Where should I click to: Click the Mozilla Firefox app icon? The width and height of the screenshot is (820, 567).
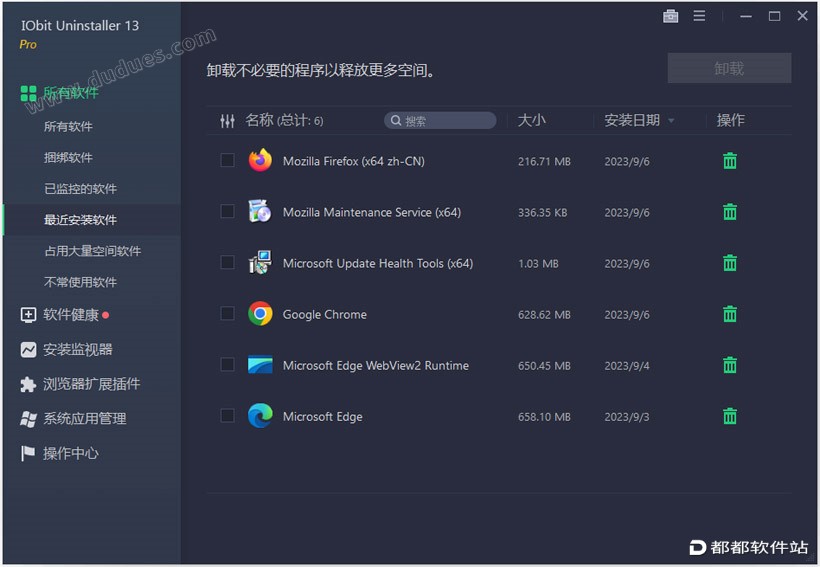[x=260, y=160]
